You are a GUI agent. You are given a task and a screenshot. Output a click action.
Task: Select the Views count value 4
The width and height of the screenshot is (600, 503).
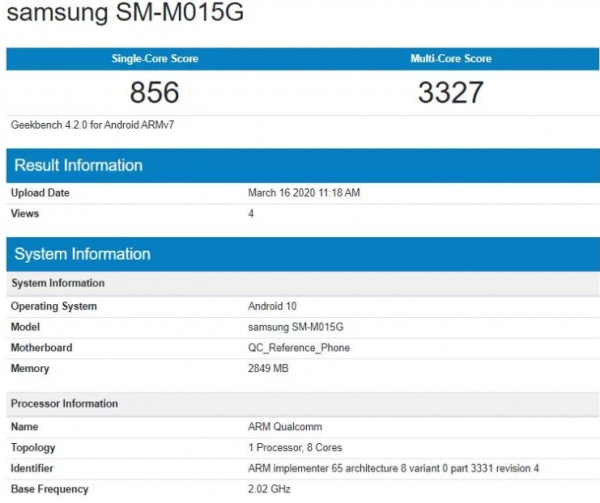251,213
